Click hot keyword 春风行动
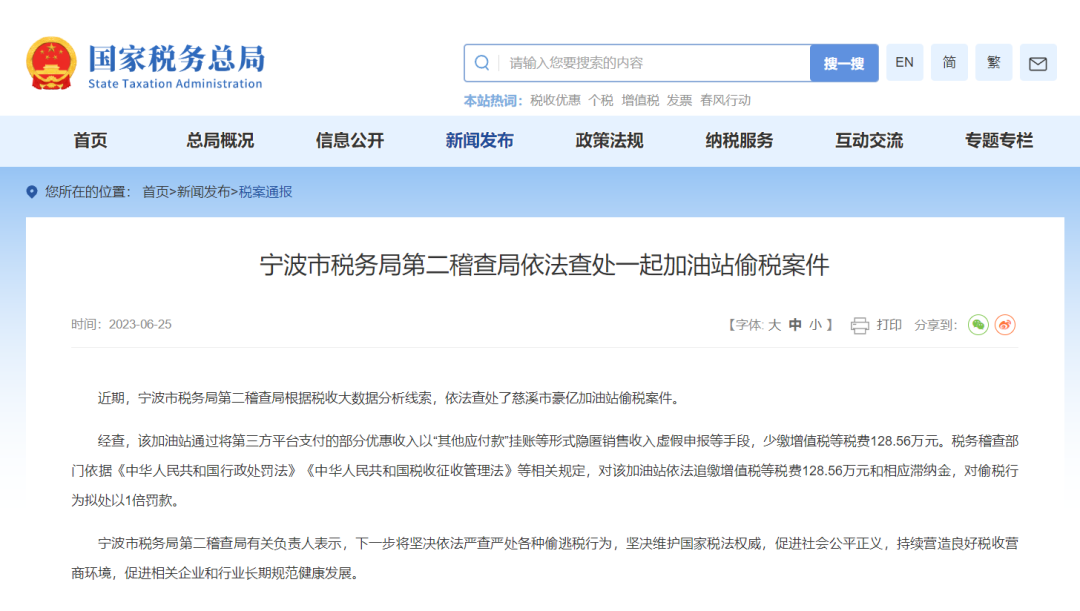 (x=725, y=101)
